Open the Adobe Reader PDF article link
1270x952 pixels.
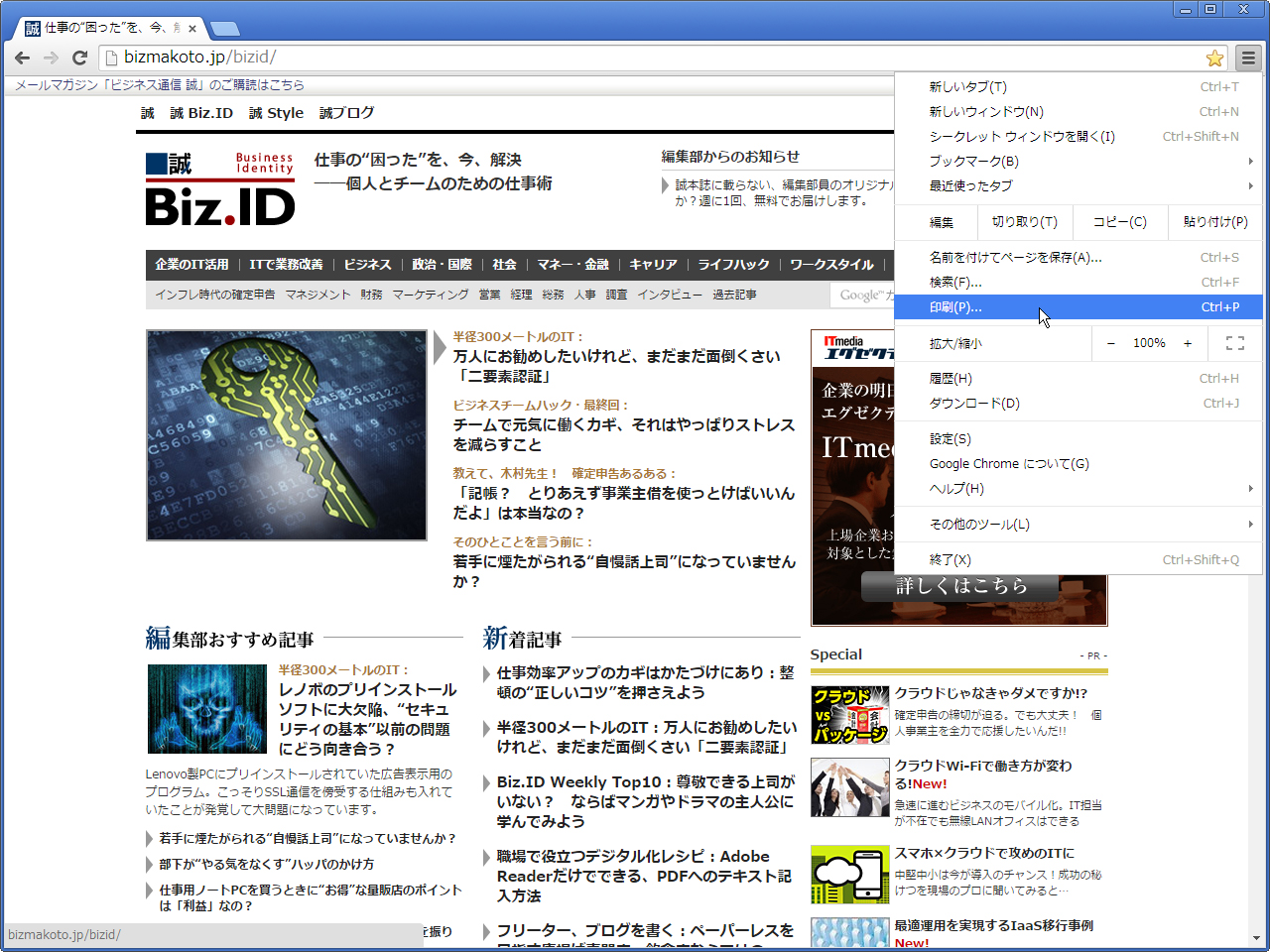[645, 876]
